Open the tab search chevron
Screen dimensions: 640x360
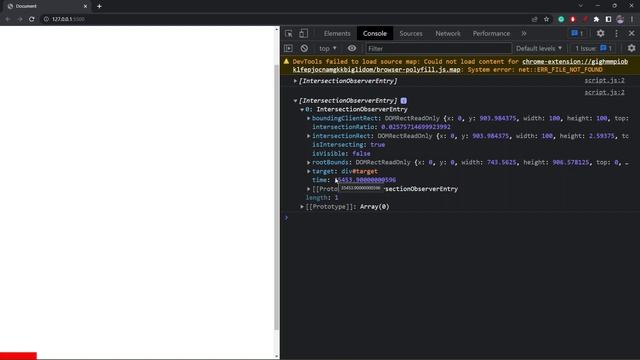(x=581, y=6)
